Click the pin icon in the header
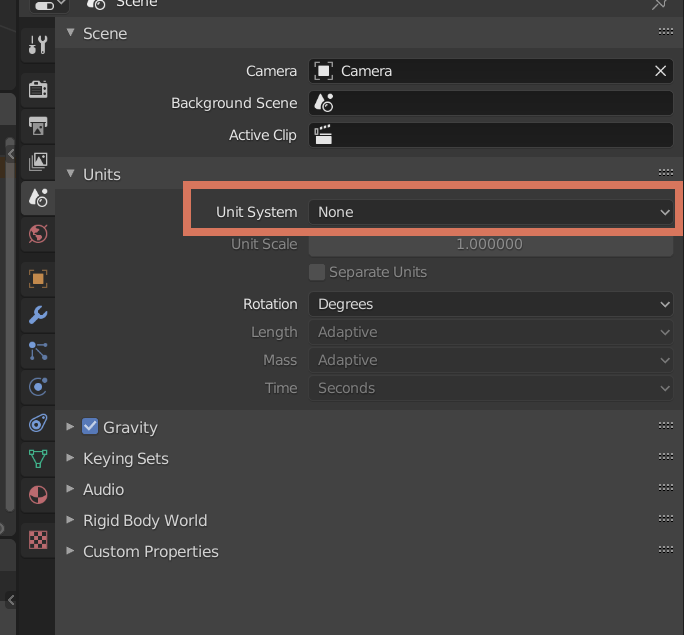The image size is (684, 635). (660, 4)
